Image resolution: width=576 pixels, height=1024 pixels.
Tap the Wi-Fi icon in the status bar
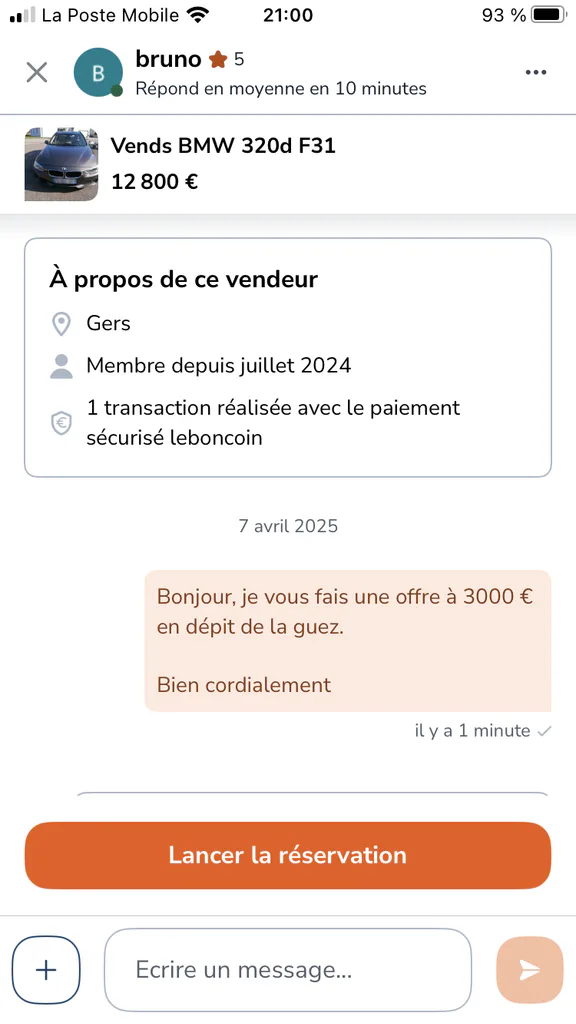(197, 15)
